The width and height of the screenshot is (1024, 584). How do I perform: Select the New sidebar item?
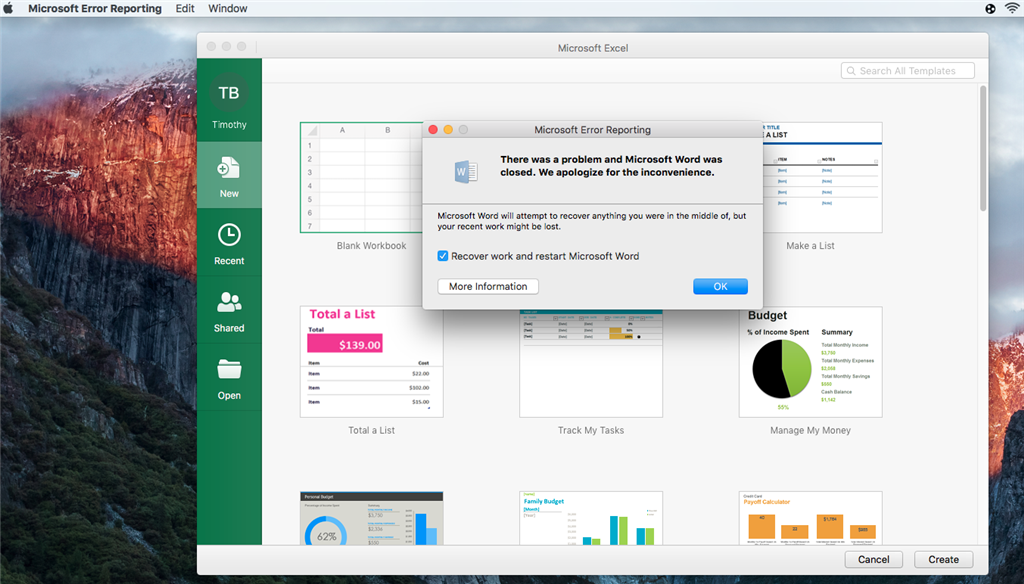point(229,175)
